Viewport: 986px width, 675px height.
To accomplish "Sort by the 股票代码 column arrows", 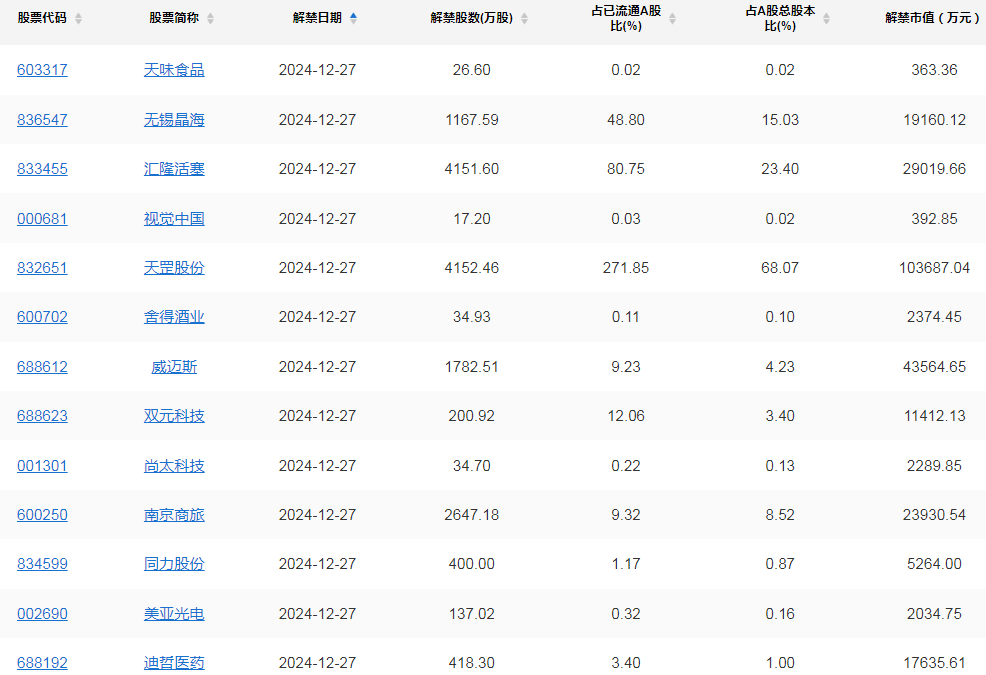I will [78, 19].
